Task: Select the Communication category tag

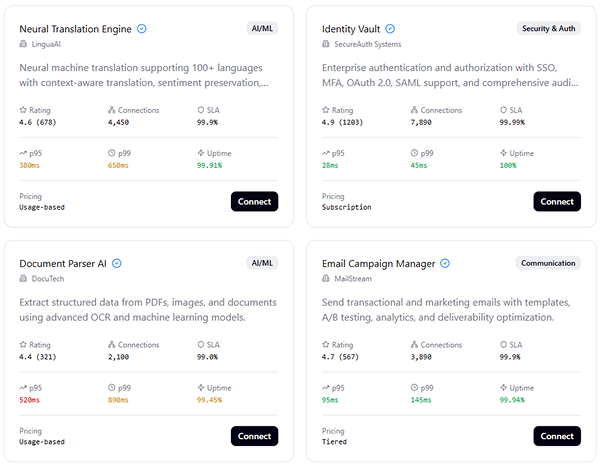Action: point(548,263)
